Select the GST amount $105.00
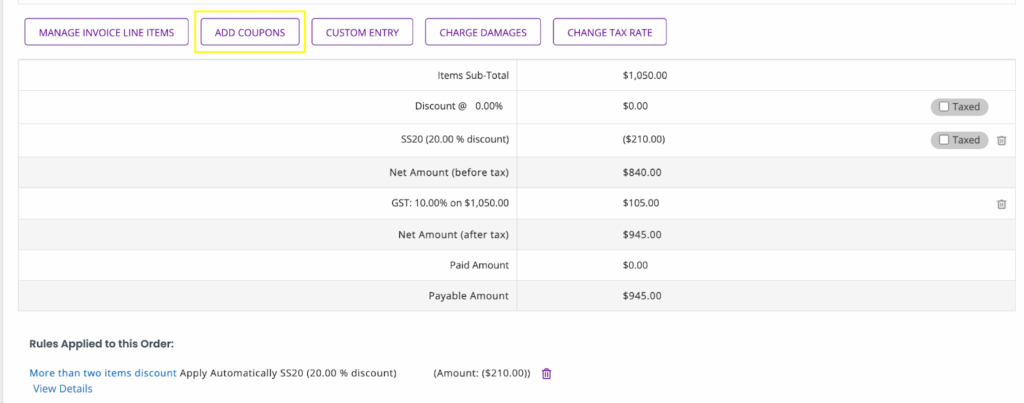The image size is (1024, 403). tap(641, 203)
